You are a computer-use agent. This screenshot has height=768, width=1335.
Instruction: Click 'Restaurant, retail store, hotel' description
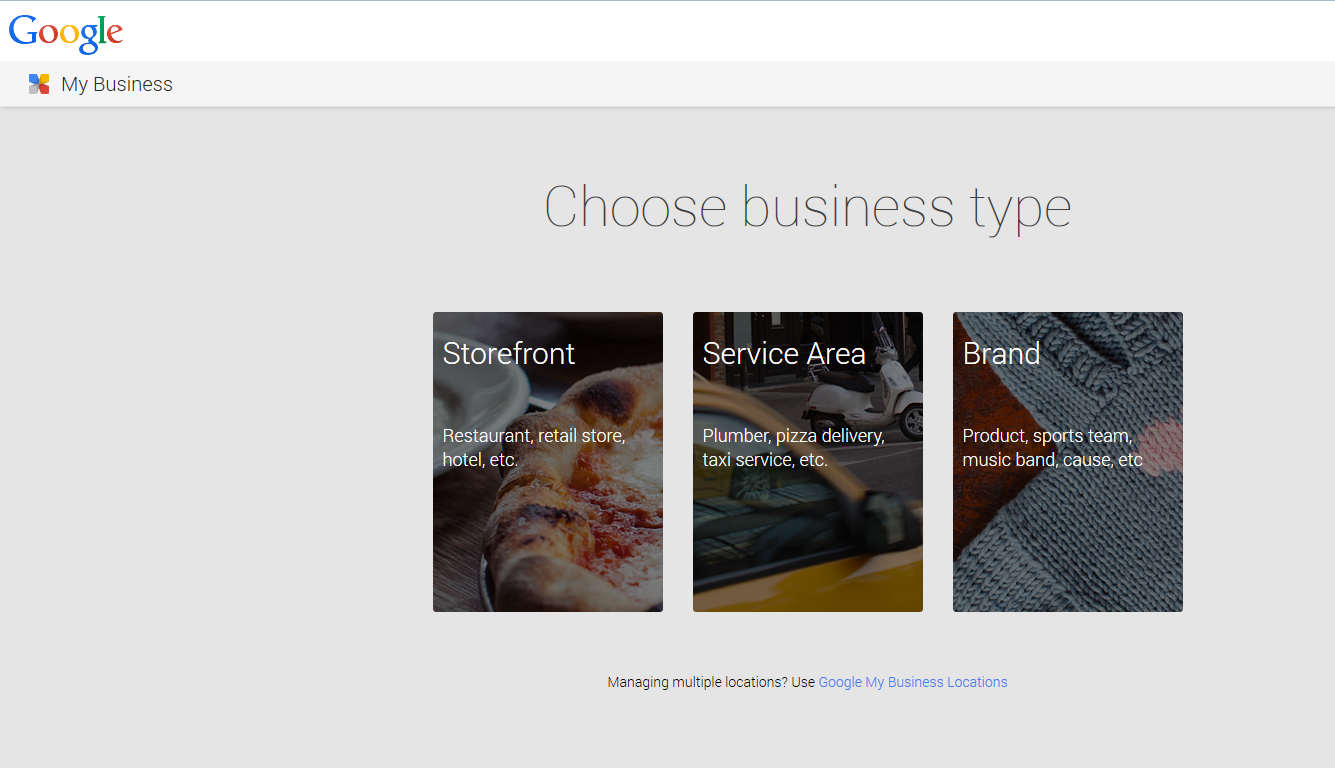point(533,448)
